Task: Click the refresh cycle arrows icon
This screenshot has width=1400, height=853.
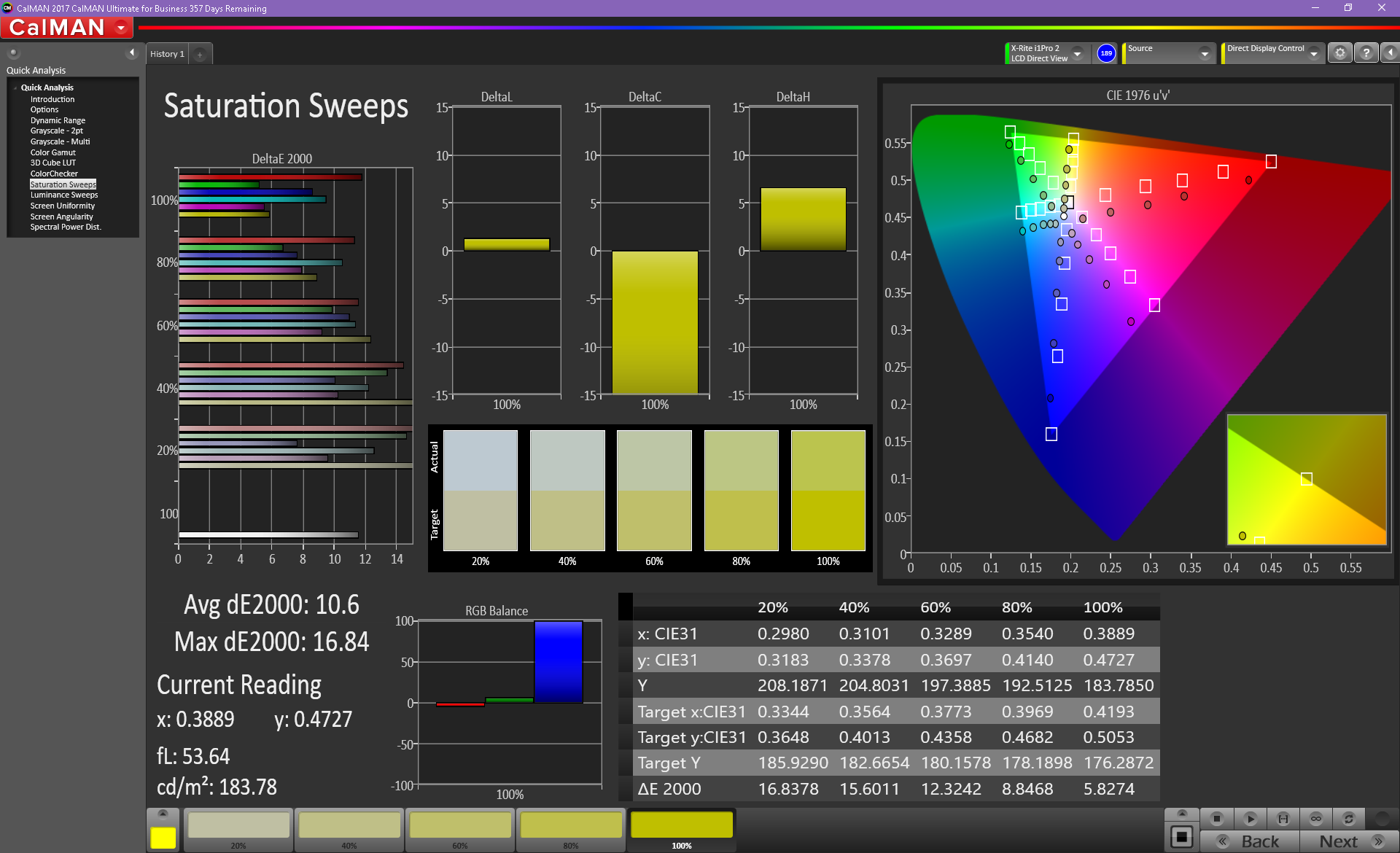Action: click(1349, 819)
